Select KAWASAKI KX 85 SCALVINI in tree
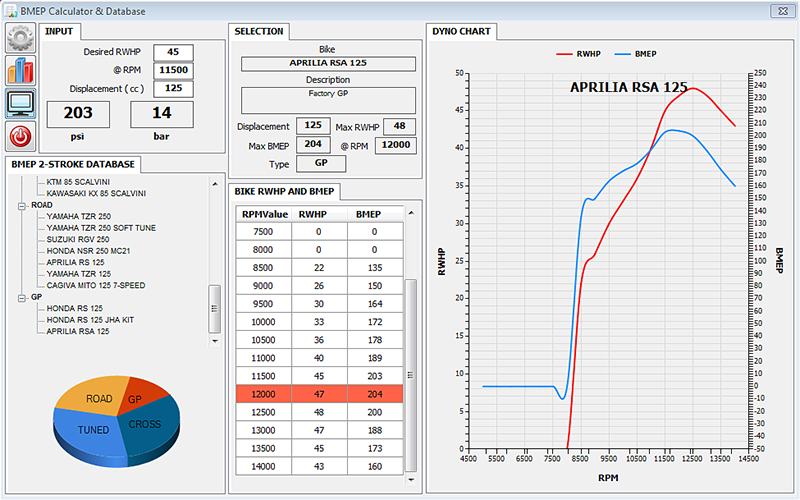 pyautogui.click(x=96, y=193)
